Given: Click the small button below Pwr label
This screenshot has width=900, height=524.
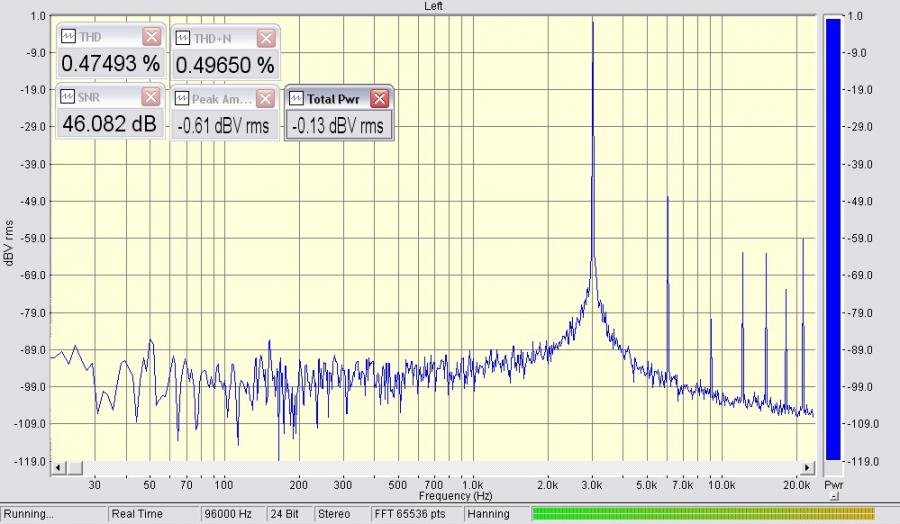Looking at the screenshot, I should click(x=834, y=497).
